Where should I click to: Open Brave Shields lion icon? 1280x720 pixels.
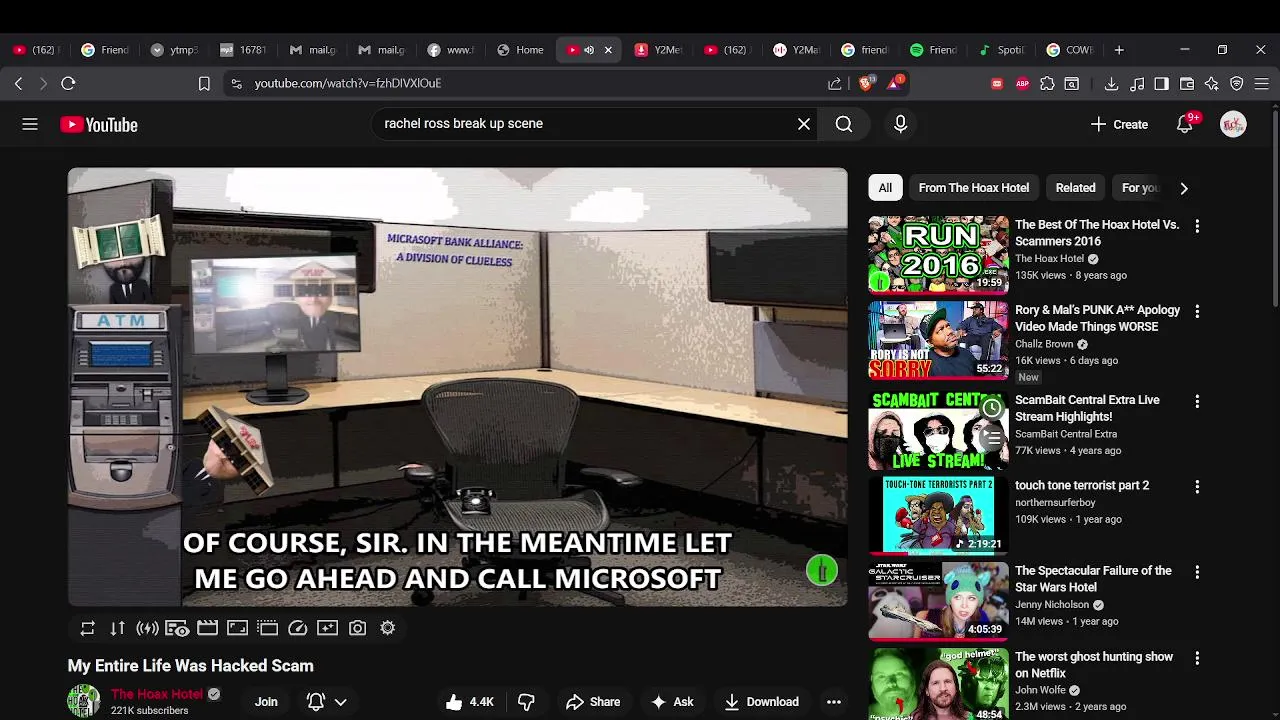pos(866,84)
